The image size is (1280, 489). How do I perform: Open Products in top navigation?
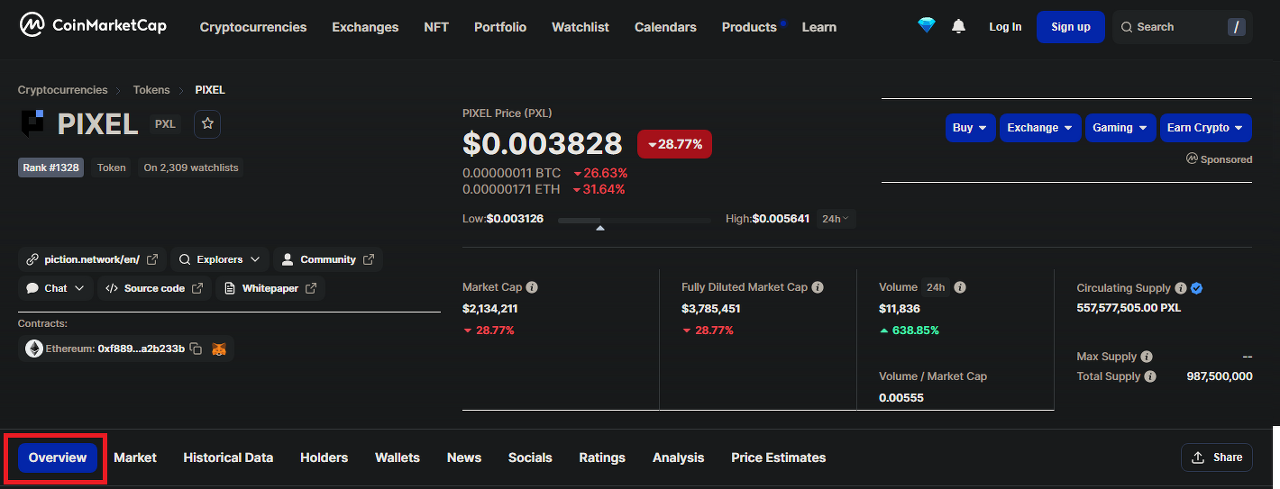(749, 27)
